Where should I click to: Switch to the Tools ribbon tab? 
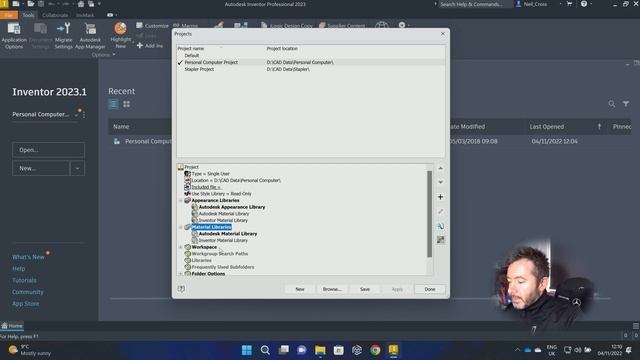coord(29,15)
